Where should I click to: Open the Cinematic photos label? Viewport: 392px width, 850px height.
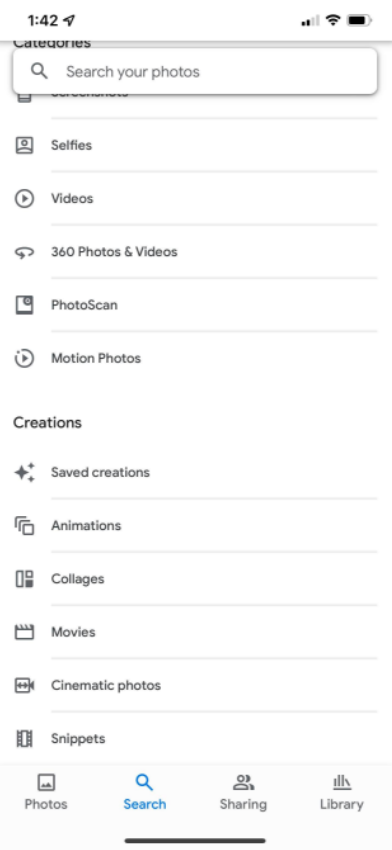click(x=106, y=685)
